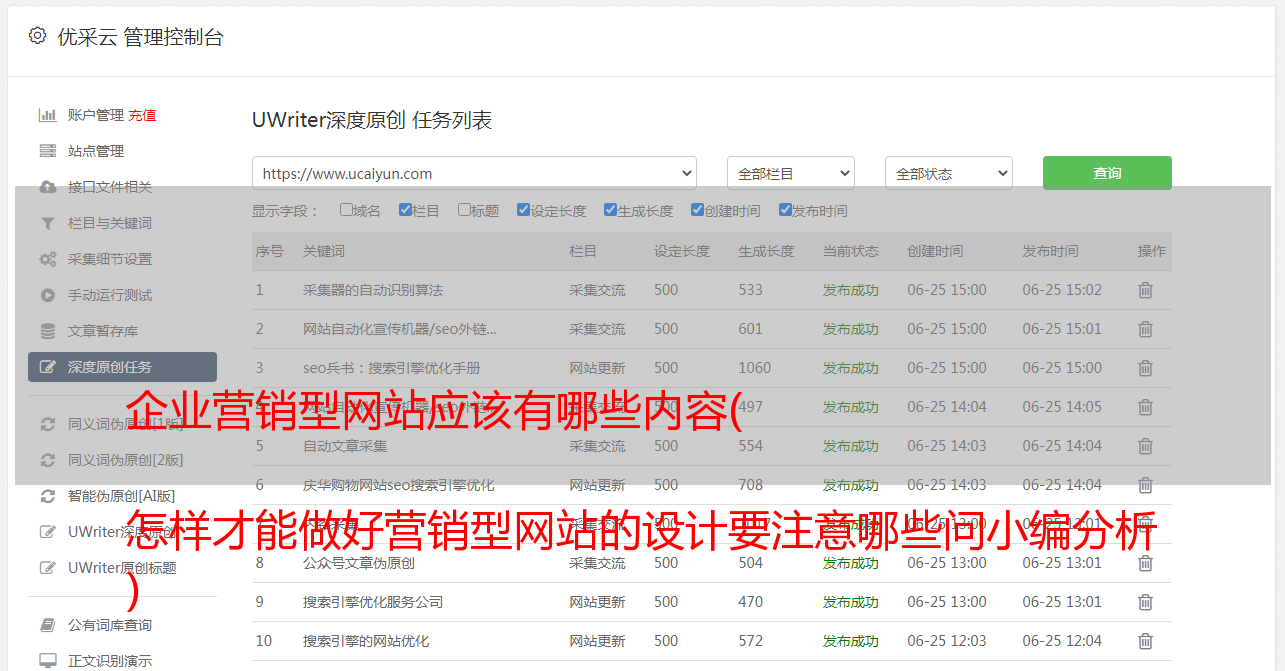This screenshot has height=671, width=1285.
Task: Click the 文章暂存库 database icon
Action: tap(47, 331)
